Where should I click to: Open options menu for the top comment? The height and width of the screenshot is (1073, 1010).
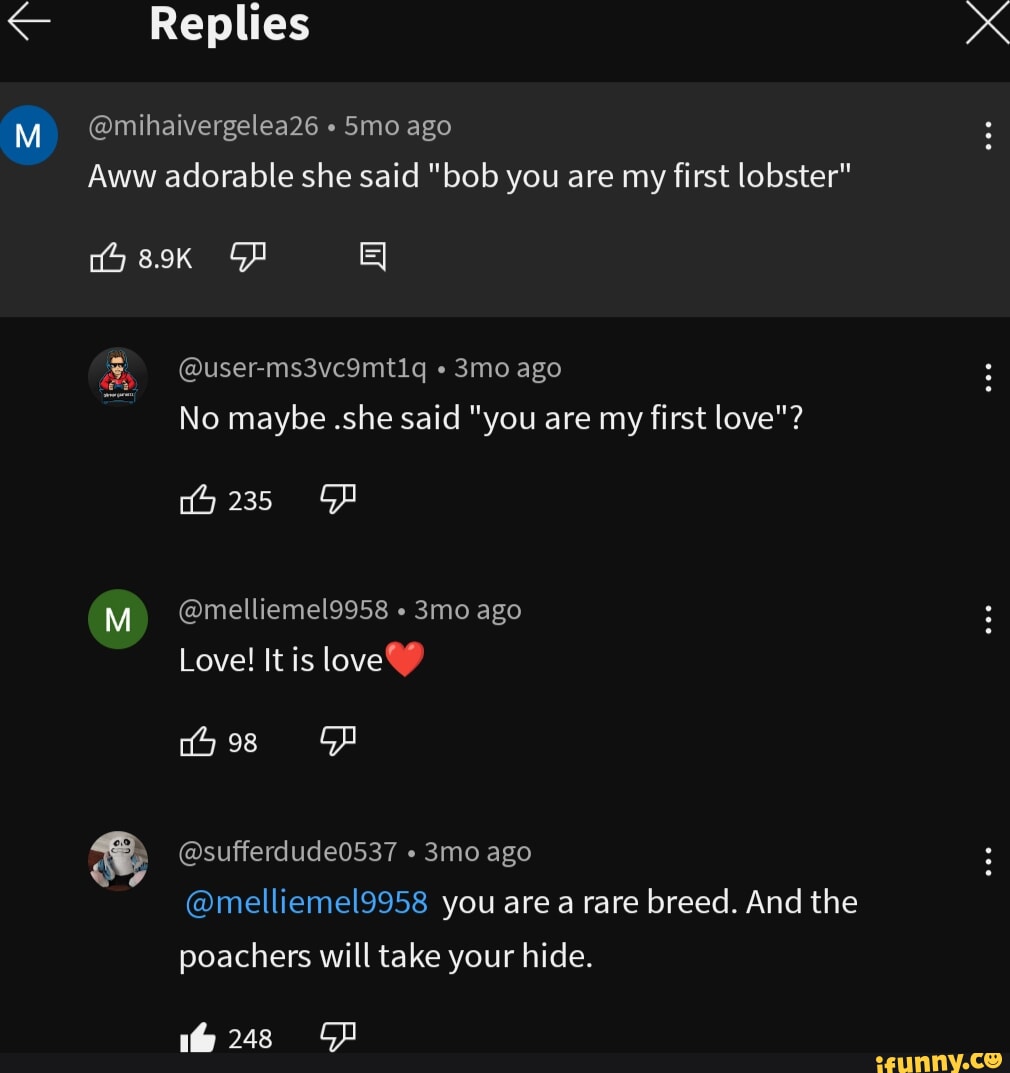tap(988, 135)
